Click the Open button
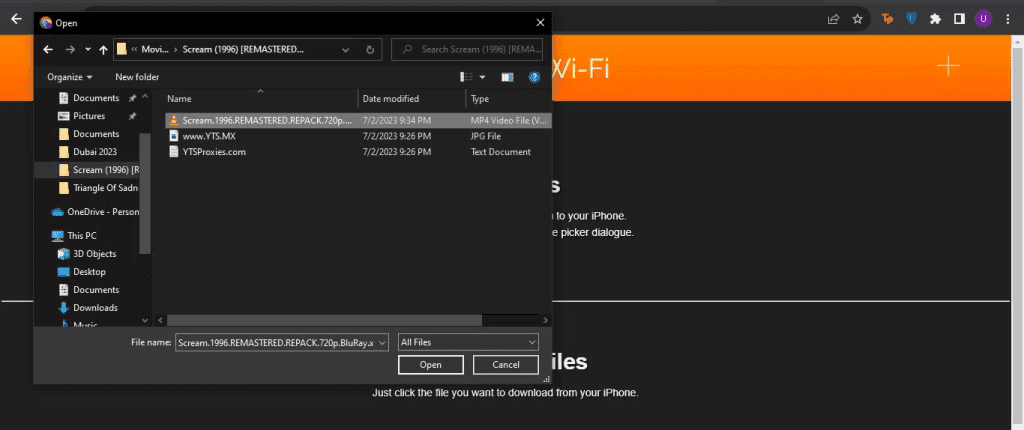The width and height of the screenshot is (1024, 430). pos(431,365)
